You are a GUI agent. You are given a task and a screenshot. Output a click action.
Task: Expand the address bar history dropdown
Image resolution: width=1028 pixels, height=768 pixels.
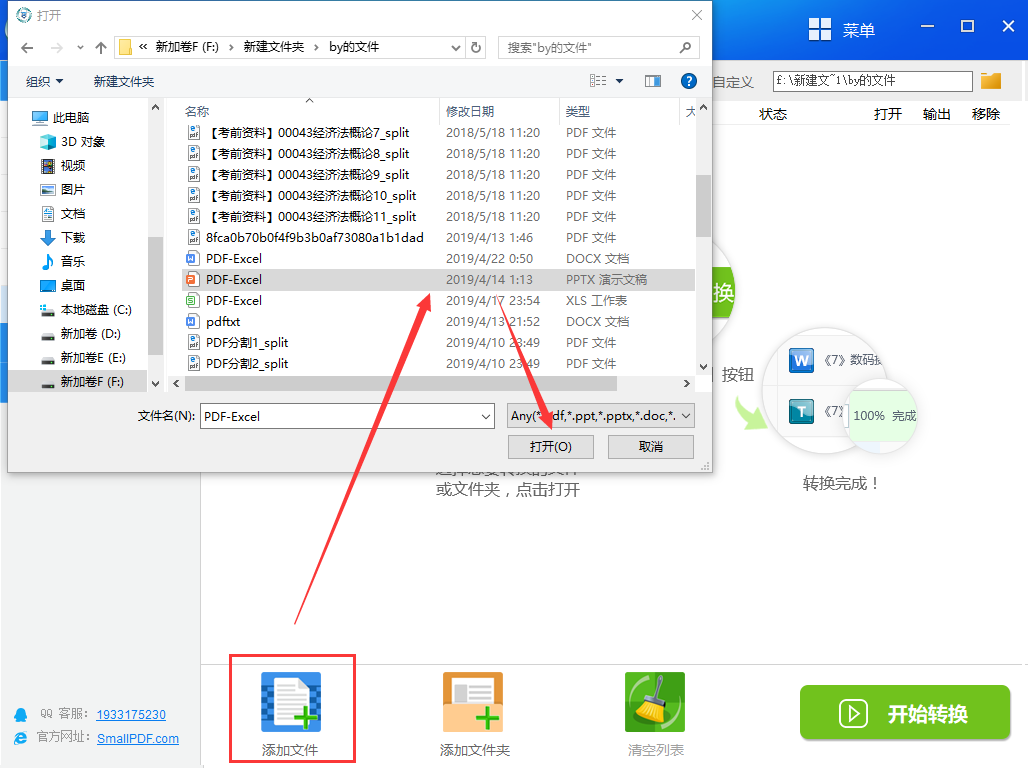(456, 47)
